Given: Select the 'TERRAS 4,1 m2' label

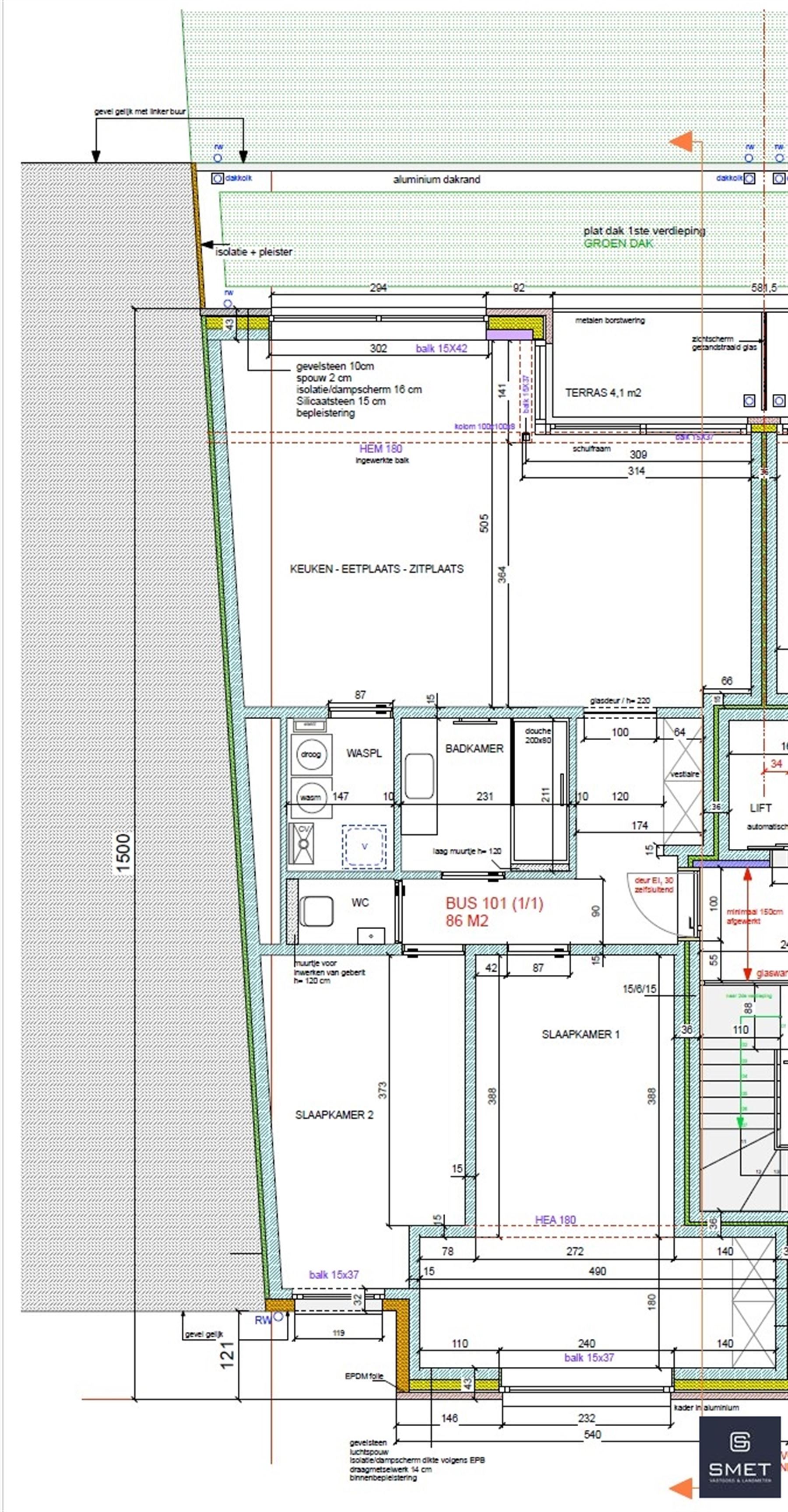Looking at the screenshot, I should click(x=602, y=393).
